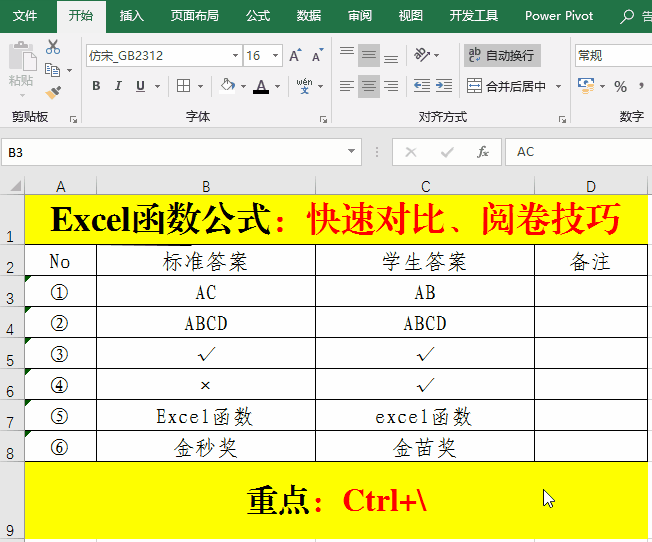652x542 pixels.
Task: Apply font color A swatch
Action: 261,86
